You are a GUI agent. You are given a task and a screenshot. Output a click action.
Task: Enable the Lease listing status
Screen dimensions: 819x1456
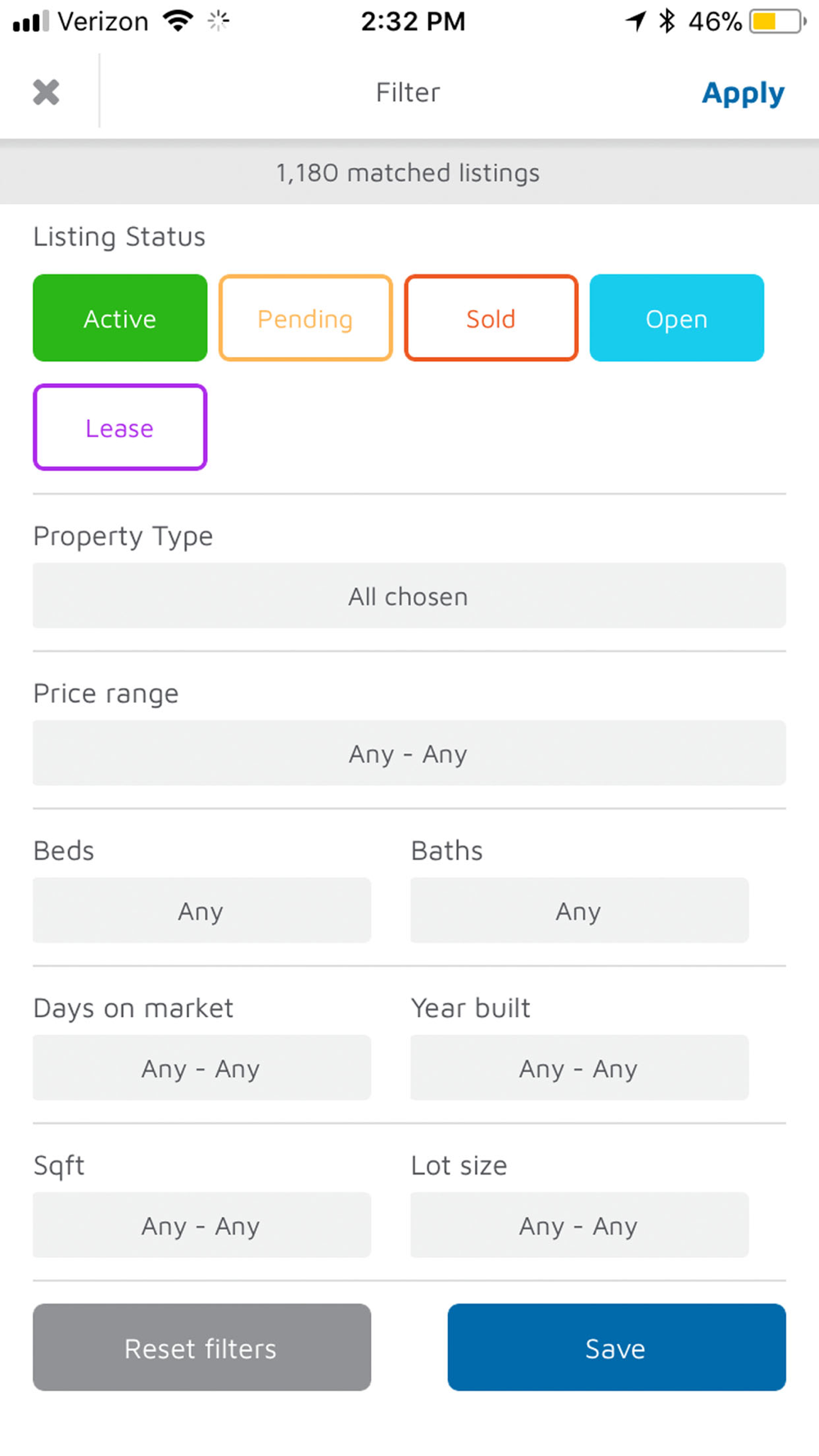(120, 427)
